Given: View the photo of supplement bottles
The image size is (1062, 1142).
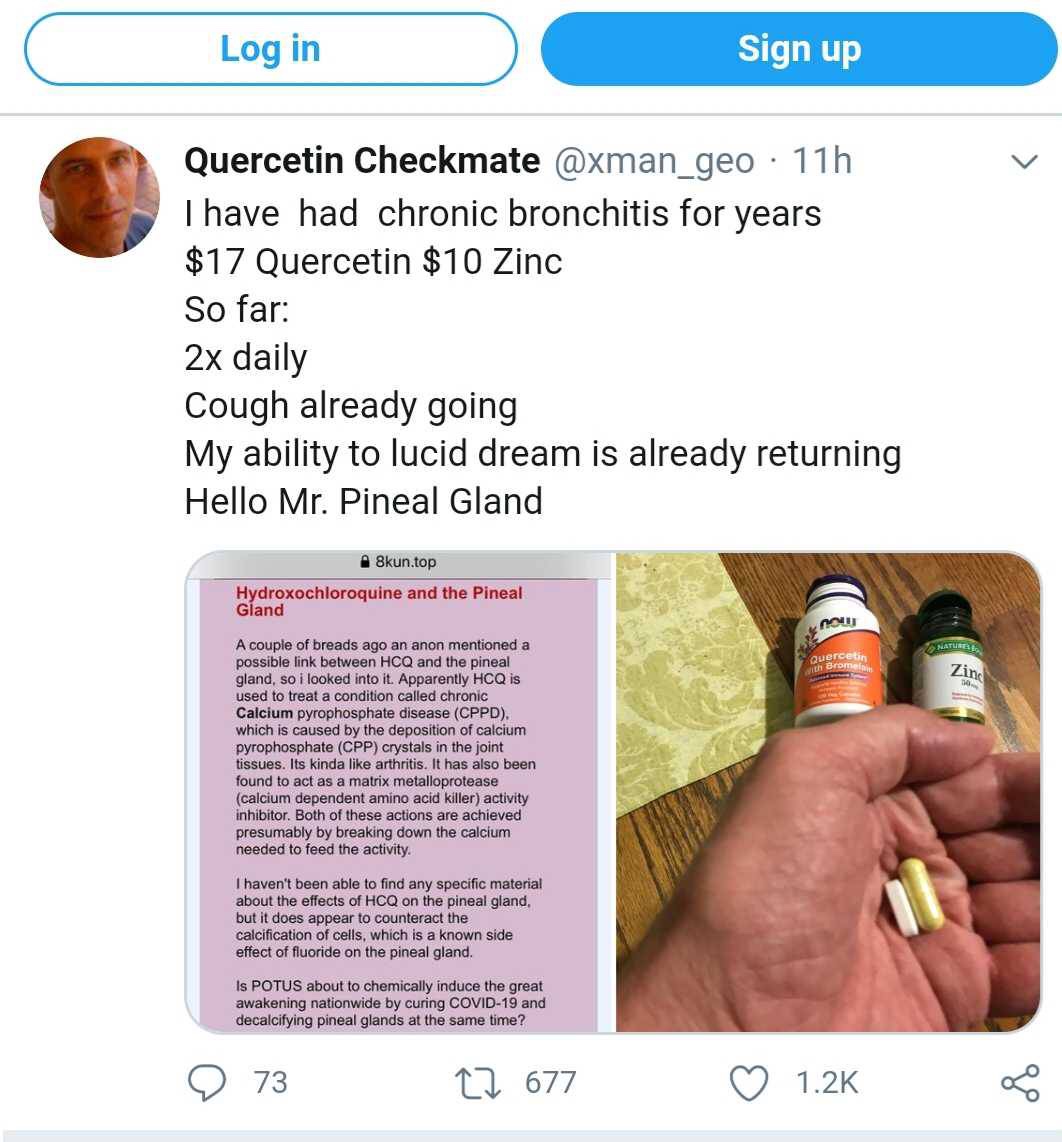Looking at the screenshot, I should coord(828,792).
